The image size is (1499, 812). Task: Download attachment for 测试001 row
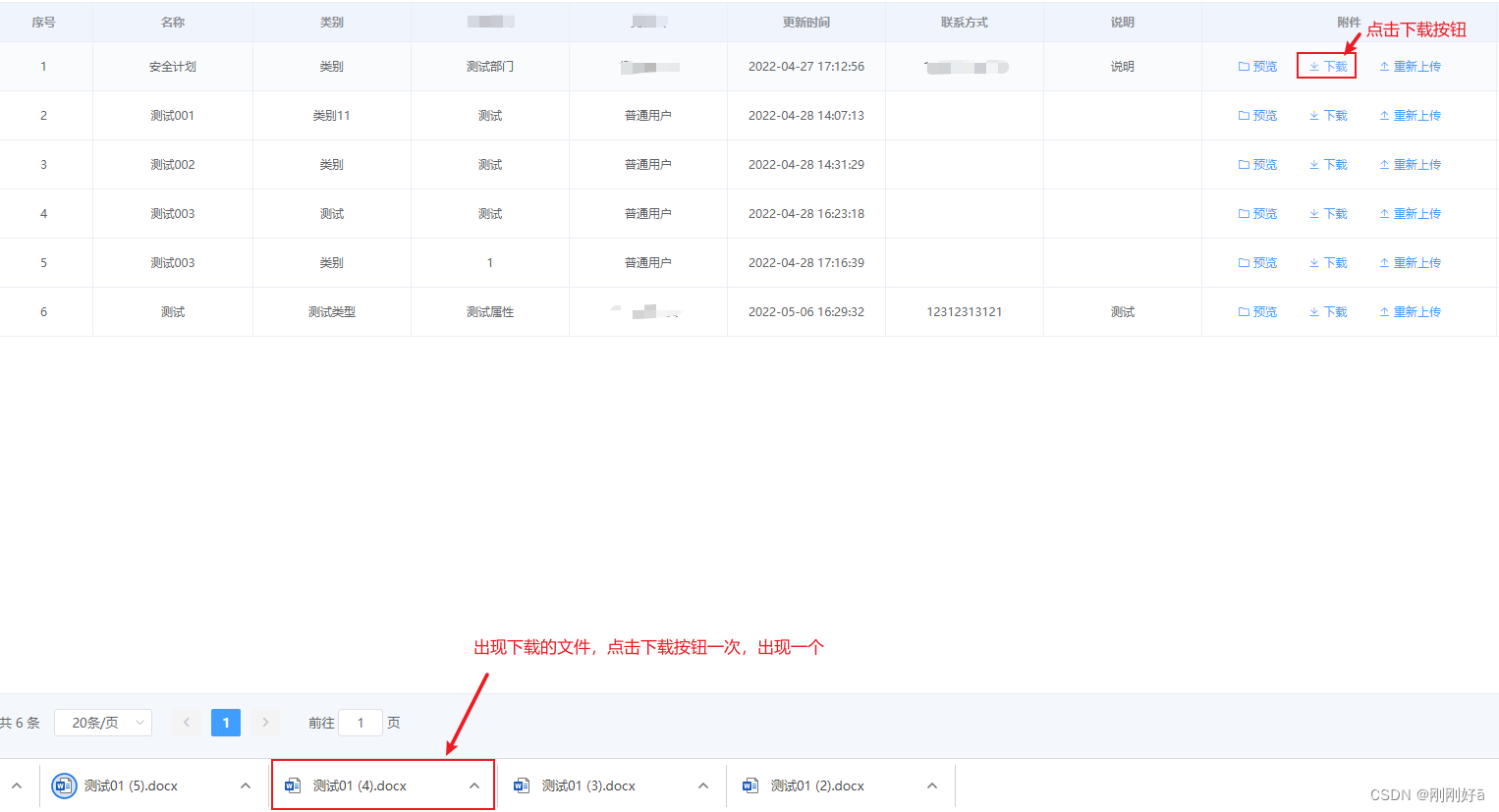coord(1328,116)
